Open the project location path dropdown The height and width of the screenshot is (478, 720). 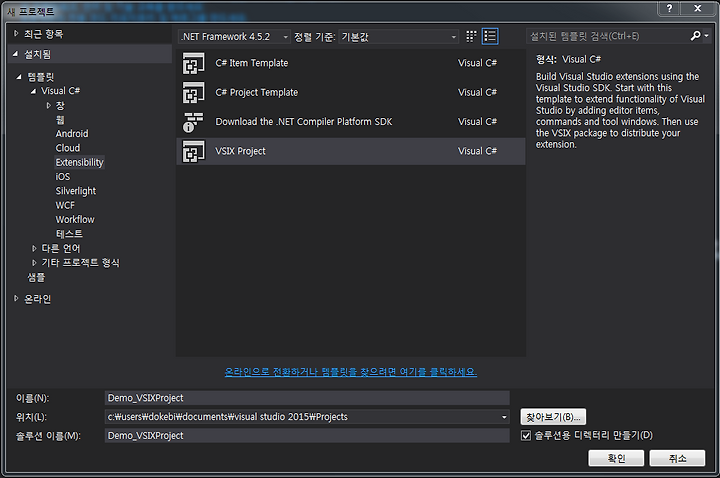click(x=504, y=417)
